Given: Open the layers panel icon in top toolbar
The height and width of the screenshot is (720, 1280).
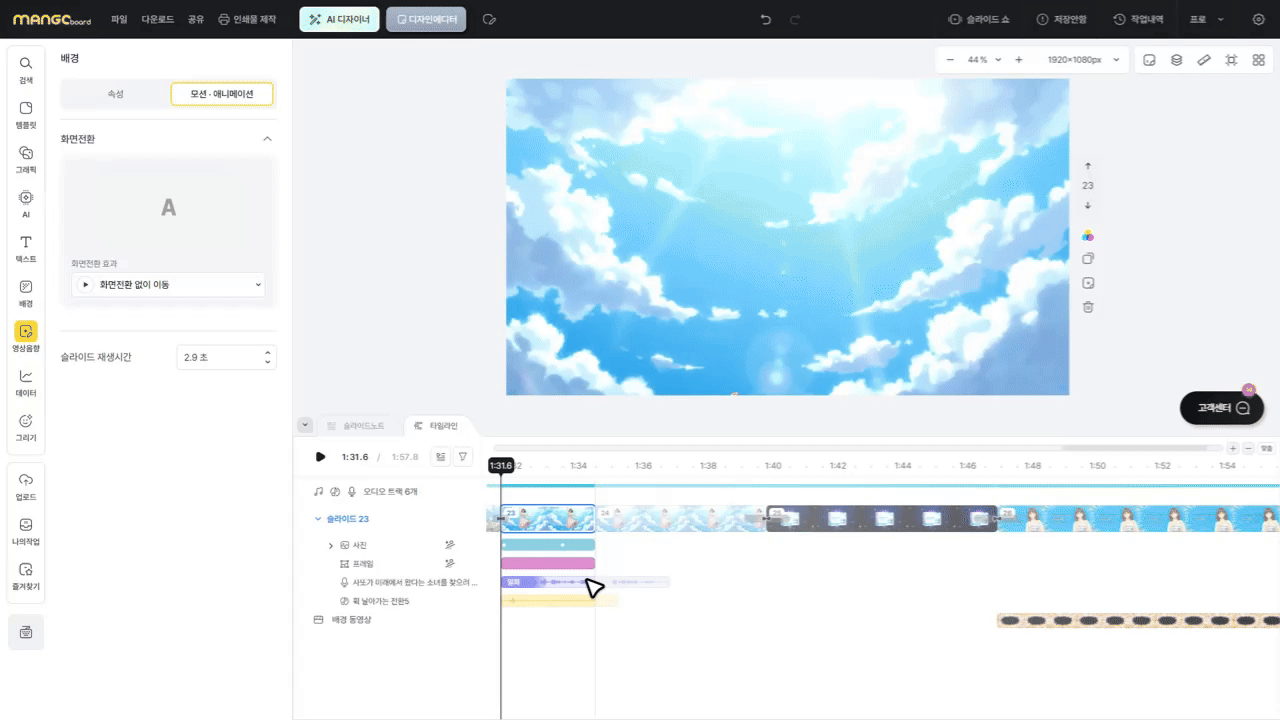Looking at the screenshot, I should pos(1177,60).
